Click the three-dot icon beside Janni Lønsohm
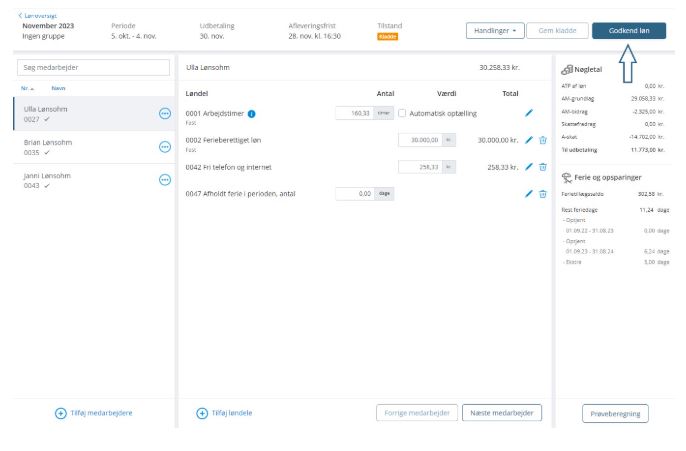Viewport: 686px width, 451px height. point(165,180)
